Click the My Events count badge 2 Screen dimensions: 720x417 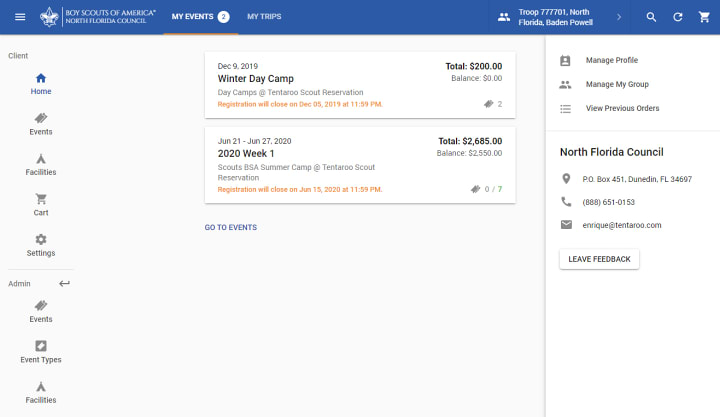(x=224, y=17)
